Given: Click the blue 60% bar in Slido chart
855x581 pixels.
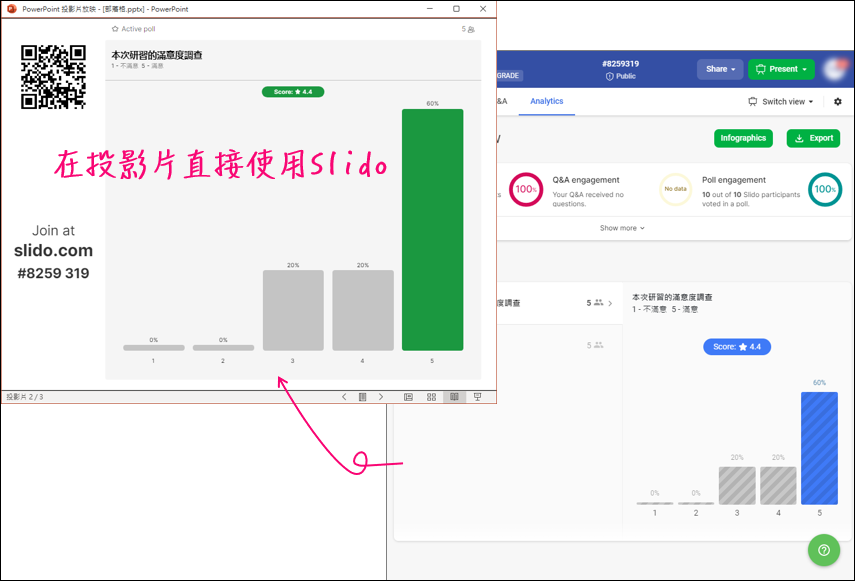Looking at the screenshot, I should point(819,448).
